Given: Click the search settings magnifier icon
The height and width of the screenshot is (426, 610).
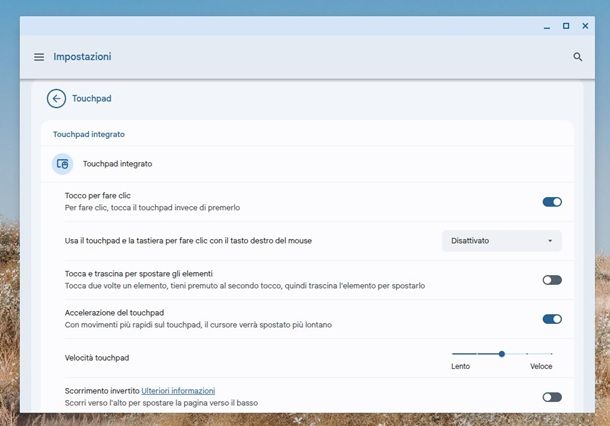Looking at the screenshot, I should click(x=578, y=57).
